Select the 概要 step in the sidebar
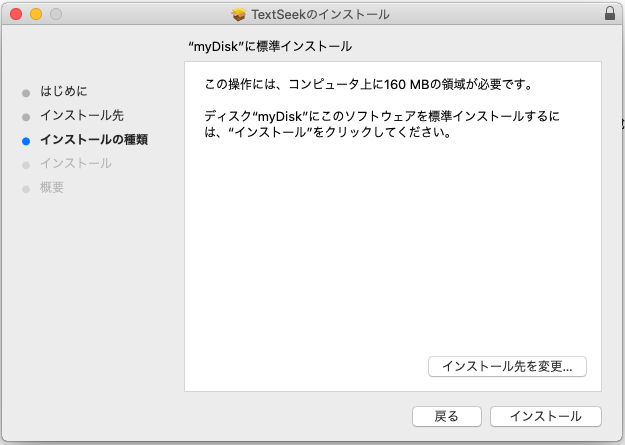 pyautogui.click(x=52, y=187)
